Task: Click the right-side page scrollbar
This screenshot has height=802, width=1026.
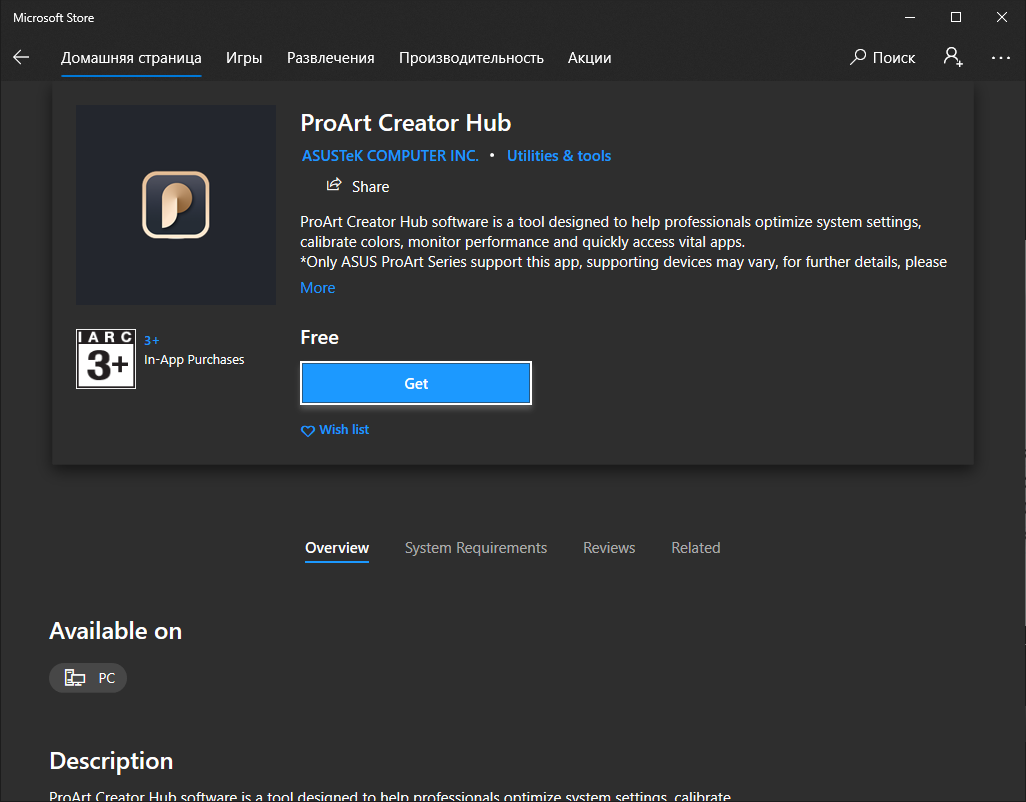Action: [1019, 400]
